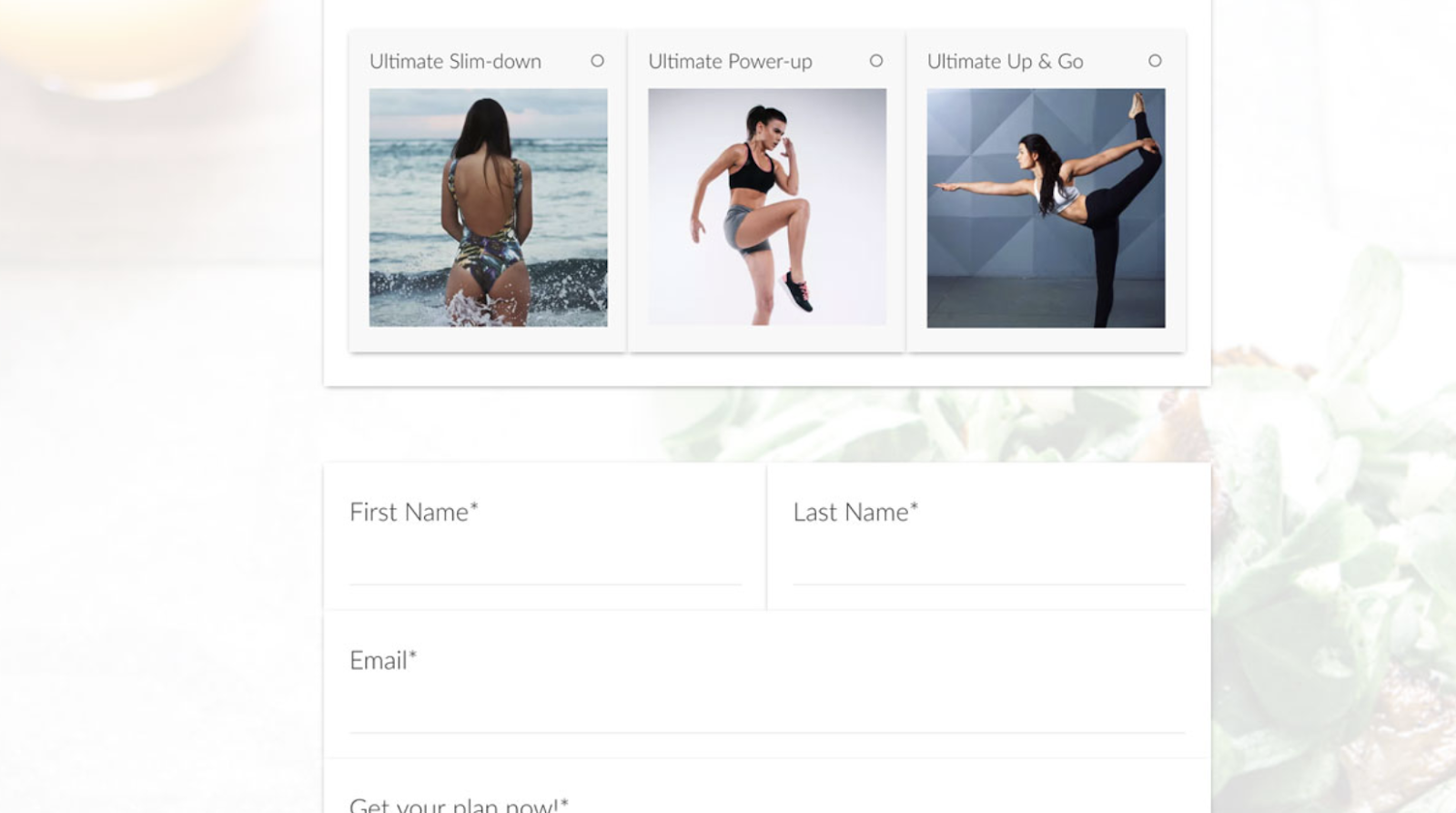1456x813 pixels.
Task: Click the Ultimate Power-up title text
Action: click(730, 61)
